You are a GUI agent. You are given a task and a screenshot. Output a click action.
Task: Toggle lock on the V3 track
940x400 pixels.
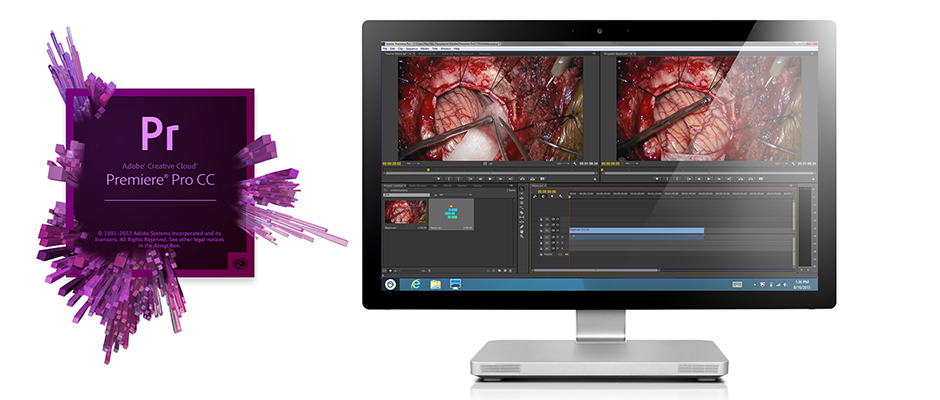coord(541,219)
